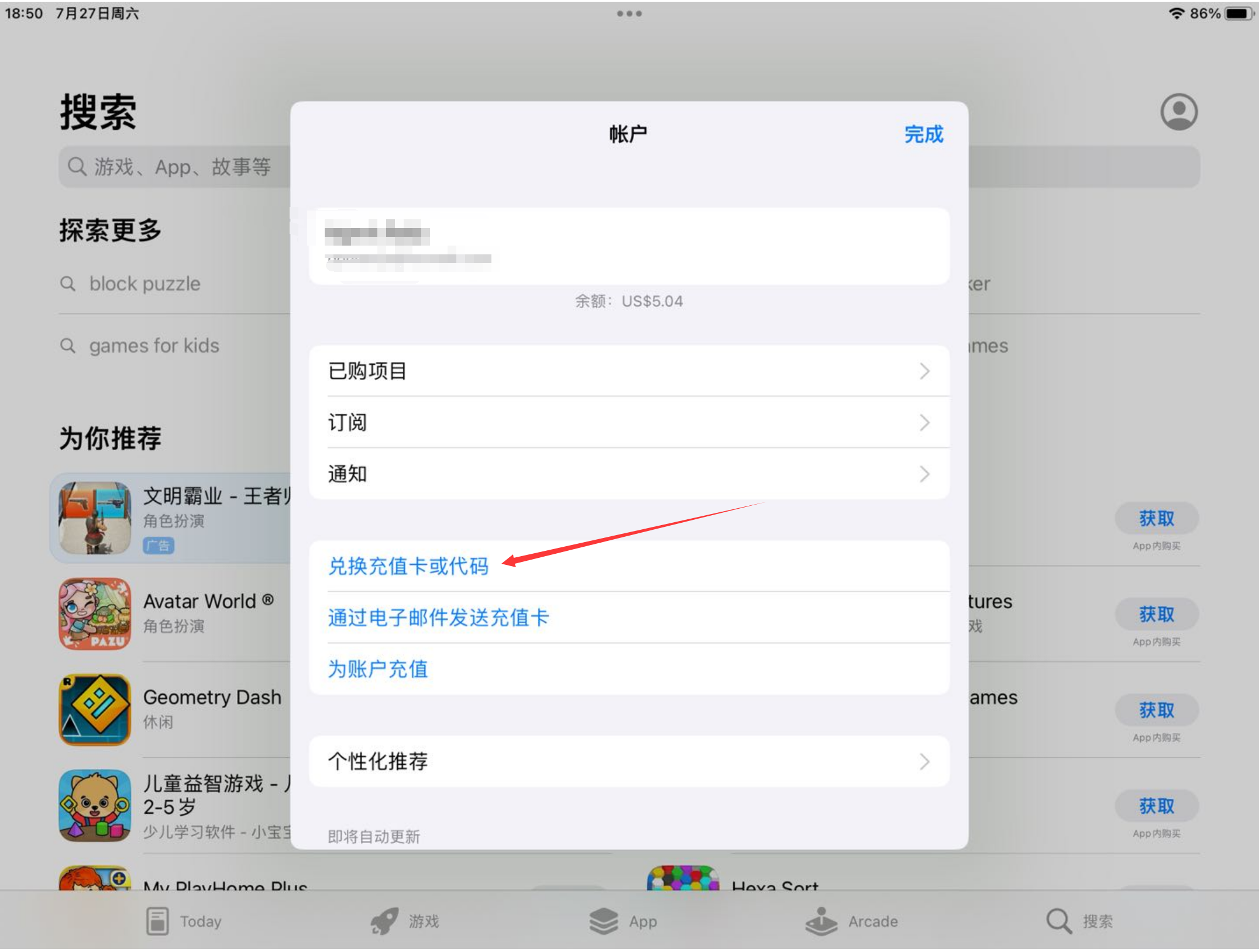Open the Arcade joystick tab
Viewport: 1259px width, 952px height.
(852, 922)
